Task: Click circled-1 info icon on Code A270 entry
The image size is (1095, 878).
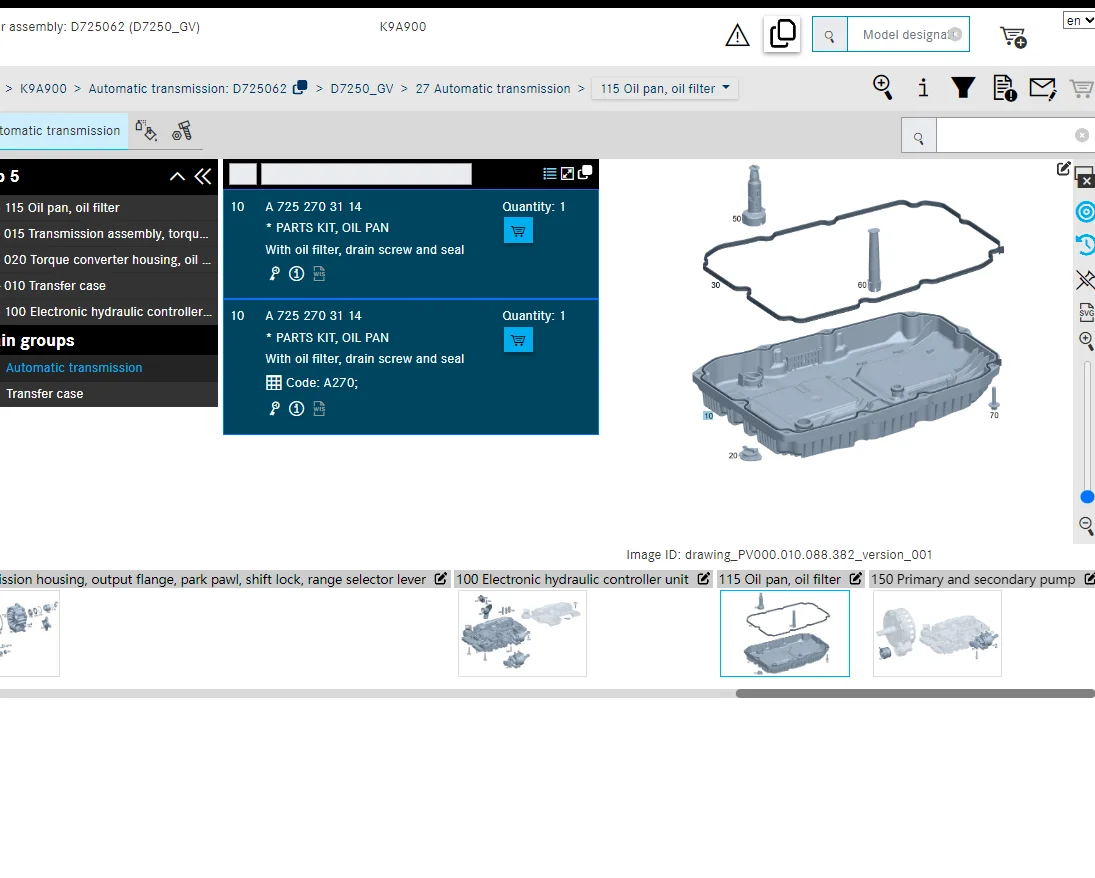Action: [296, 409]
